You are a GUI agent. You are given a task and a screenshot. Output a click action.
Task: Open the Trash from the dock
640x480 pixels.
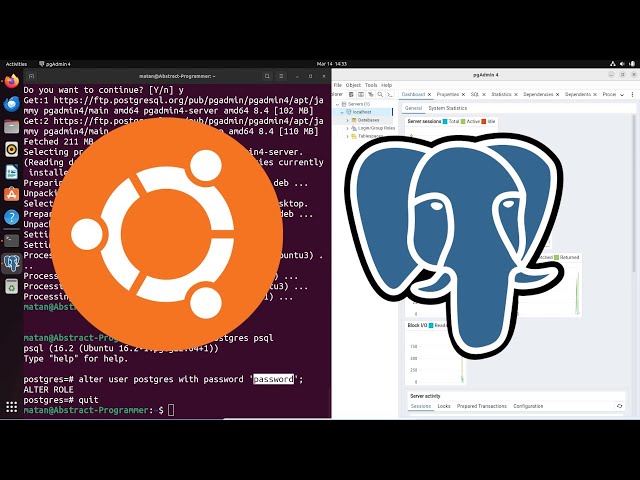point(11,287)
